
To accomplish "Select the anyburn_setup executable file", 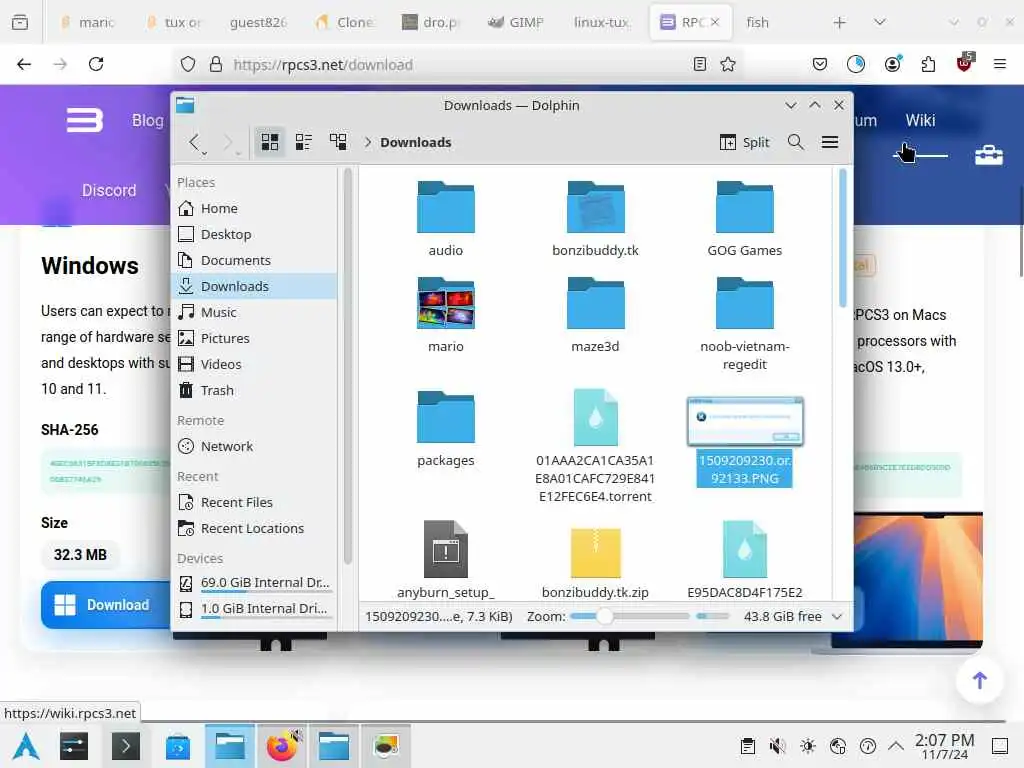I will (x=445, y=560).
